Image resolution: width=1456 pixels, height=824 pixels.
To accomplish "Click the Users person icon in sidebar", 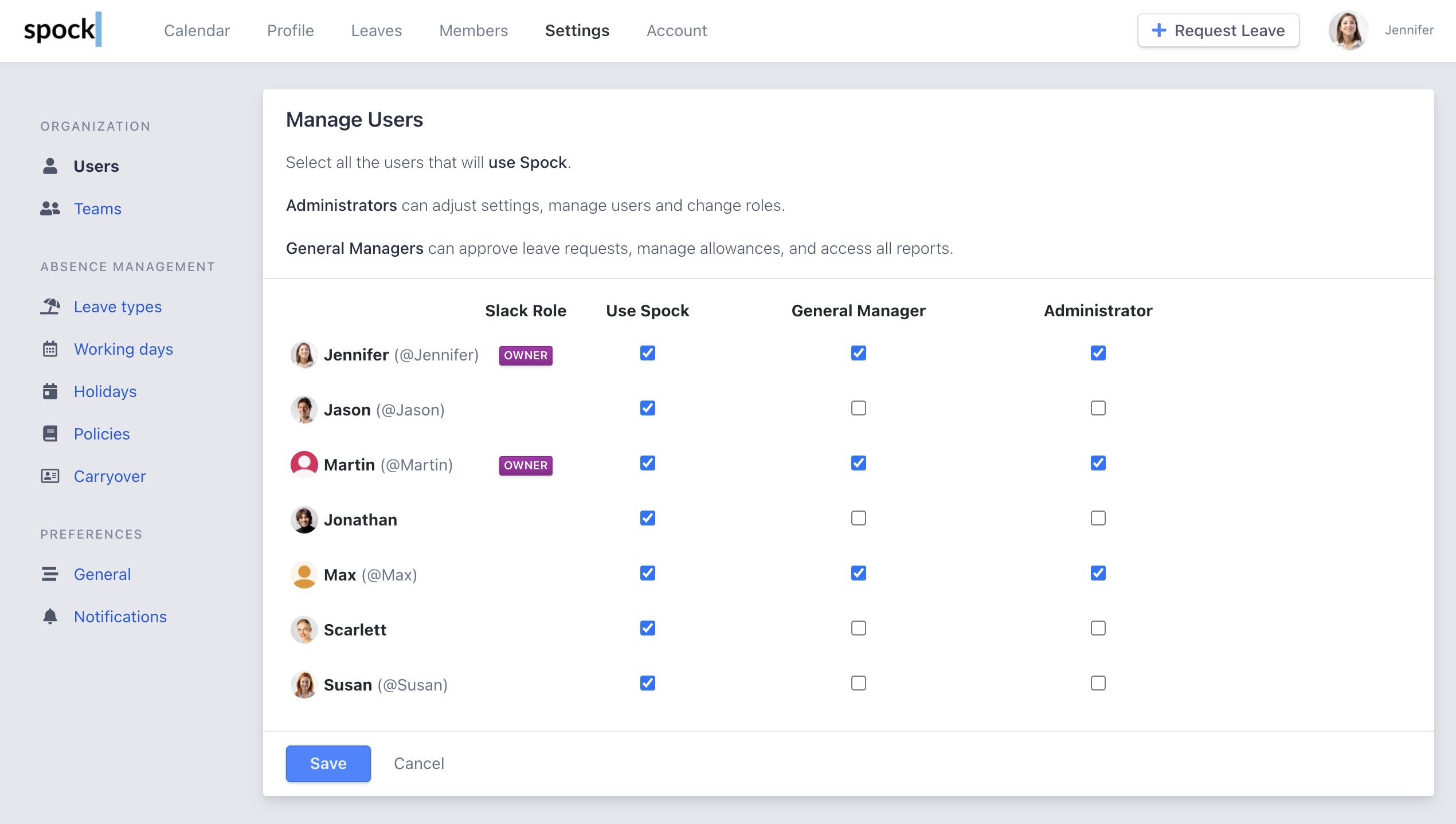I will coord(50,166).
